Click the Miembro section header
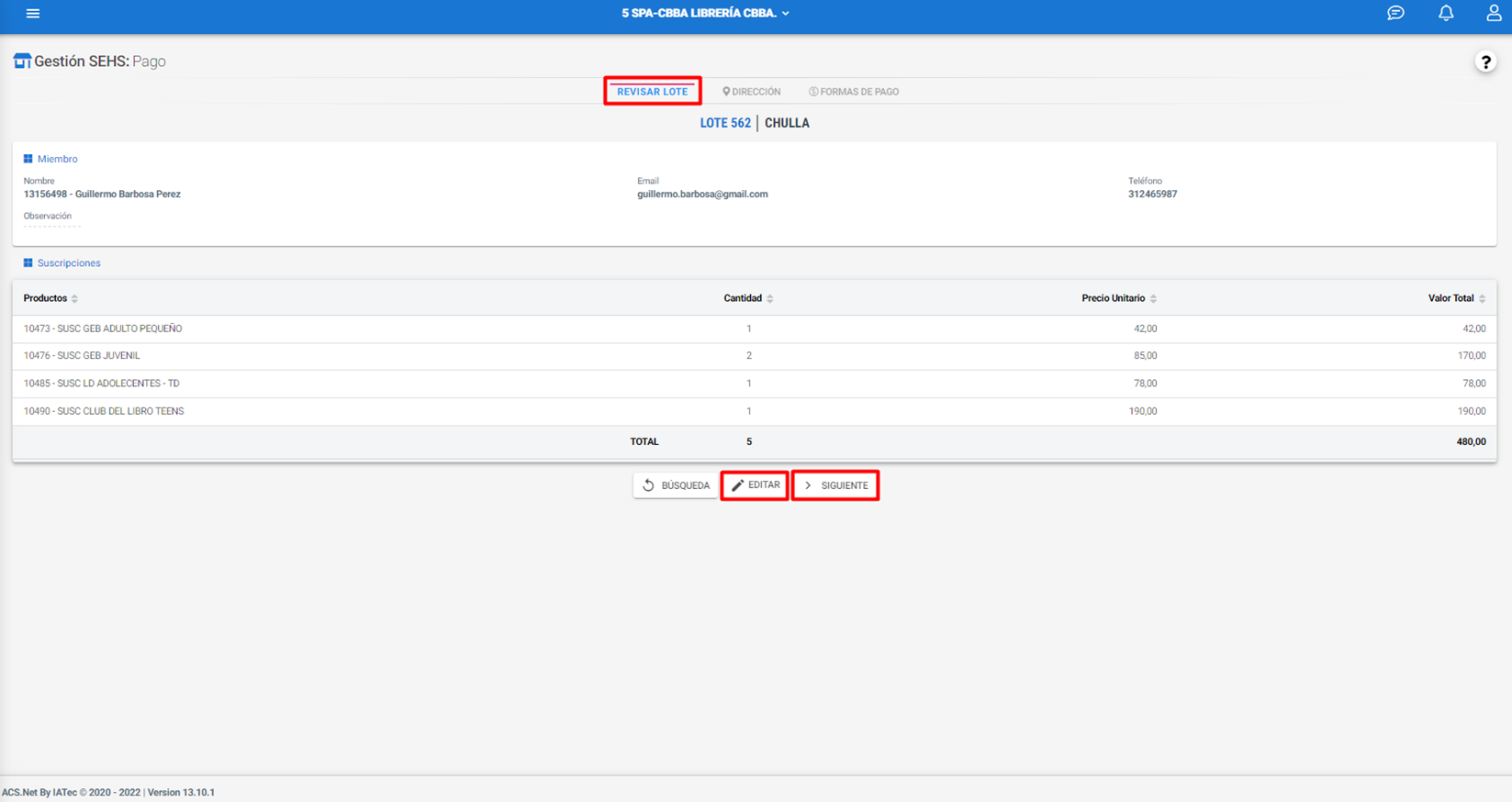The width and height of the screenshot is (1512, 802). 50,160
